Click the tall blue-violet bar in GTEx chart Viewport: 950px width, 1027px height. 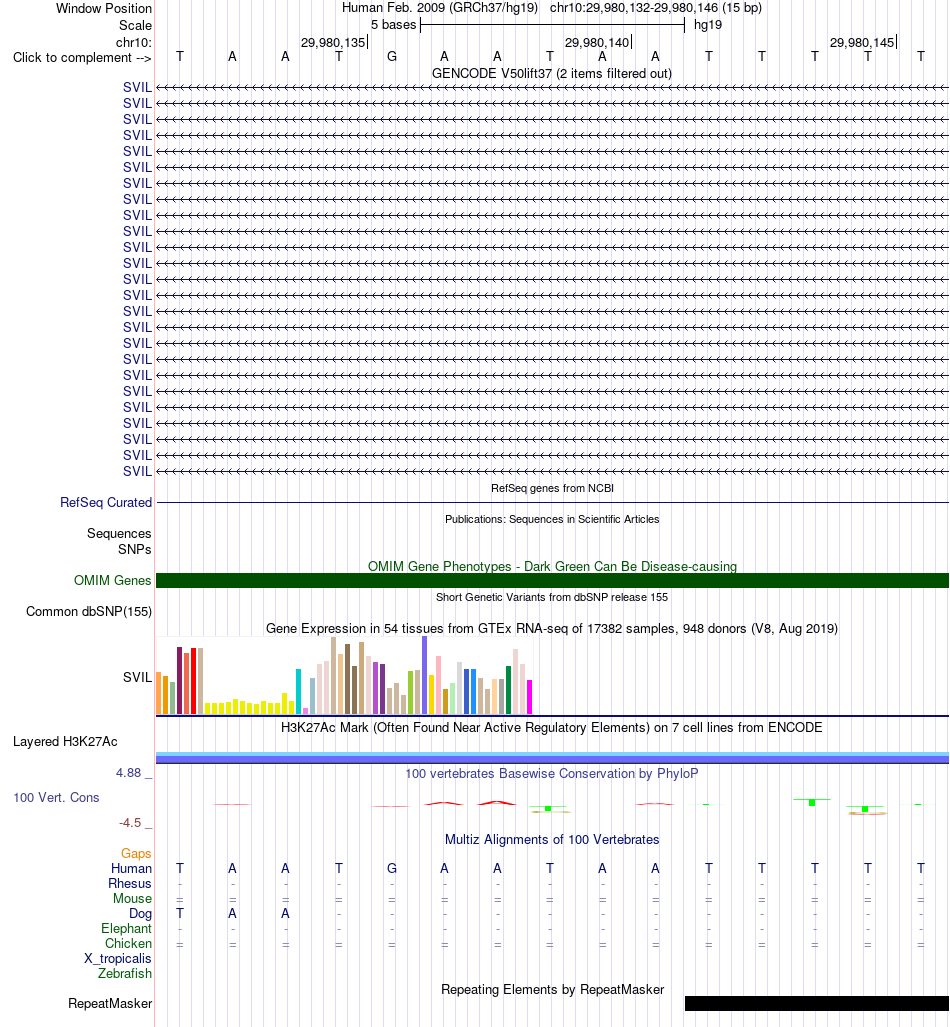(425, 675)
